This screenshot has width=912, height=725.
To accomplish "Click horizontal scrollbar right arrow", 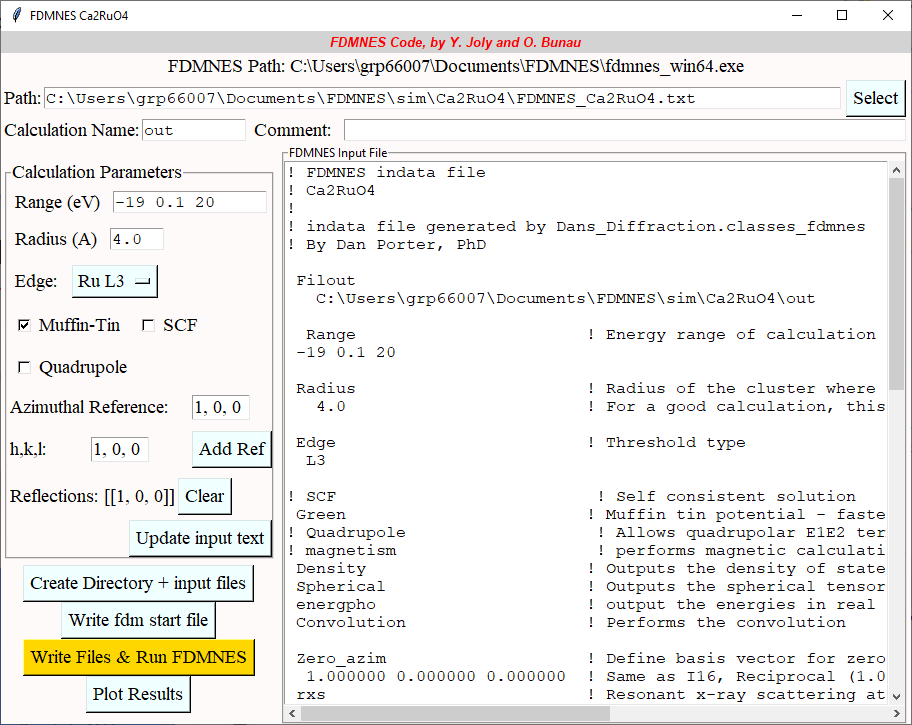I will (896, 713).
